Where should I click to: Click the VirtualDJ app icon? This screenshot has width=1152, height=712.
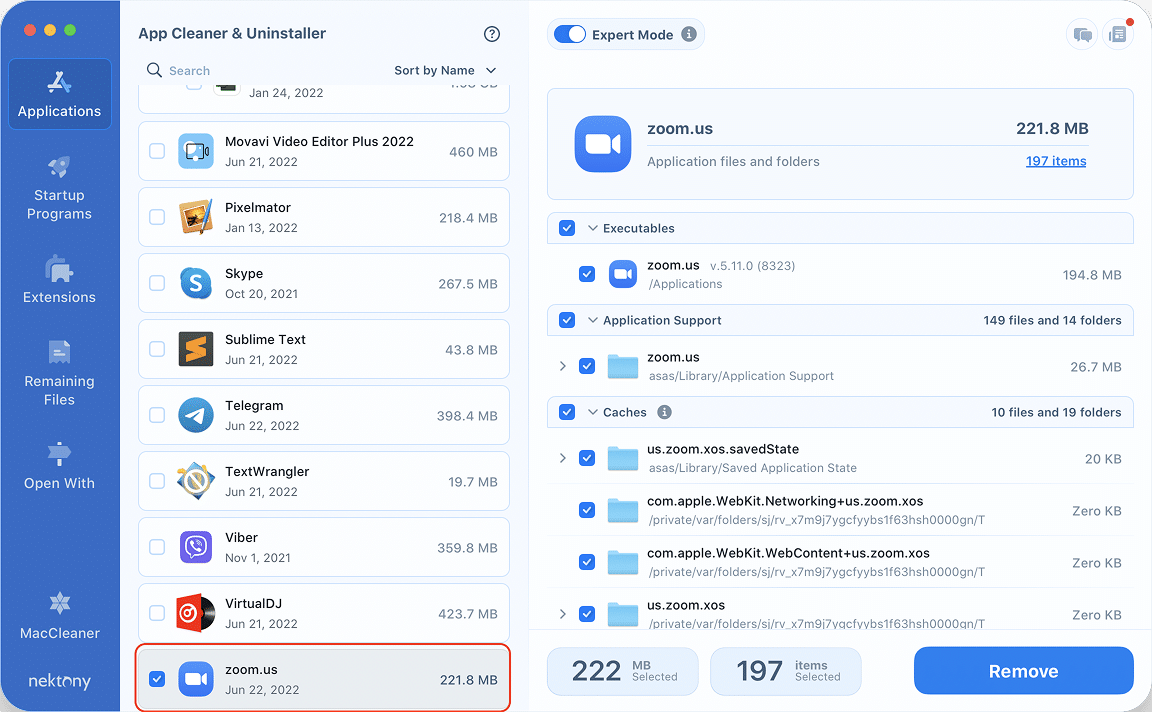pyautogui.click(x=195, y=613)
